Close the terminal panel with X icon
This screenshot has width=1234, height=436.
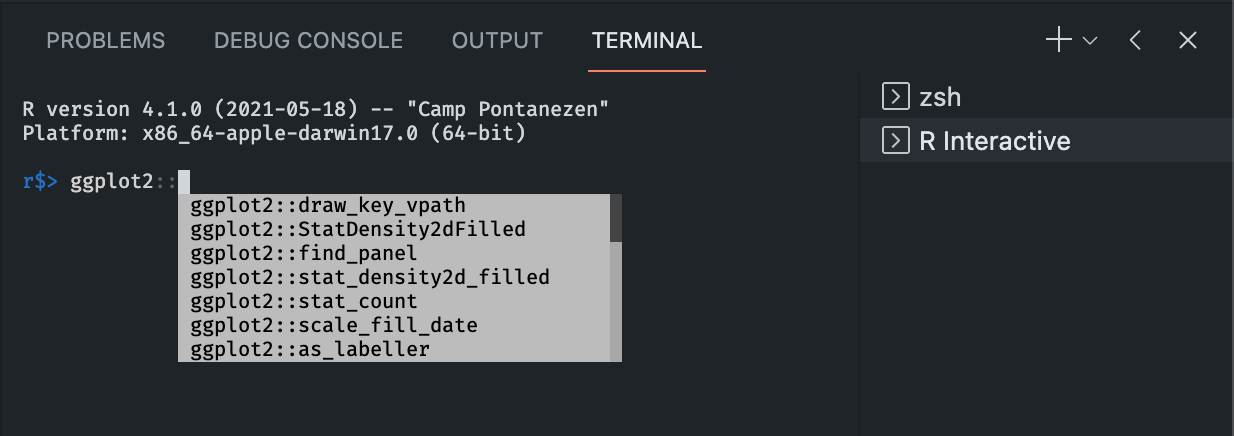[x=1188, y=40]
